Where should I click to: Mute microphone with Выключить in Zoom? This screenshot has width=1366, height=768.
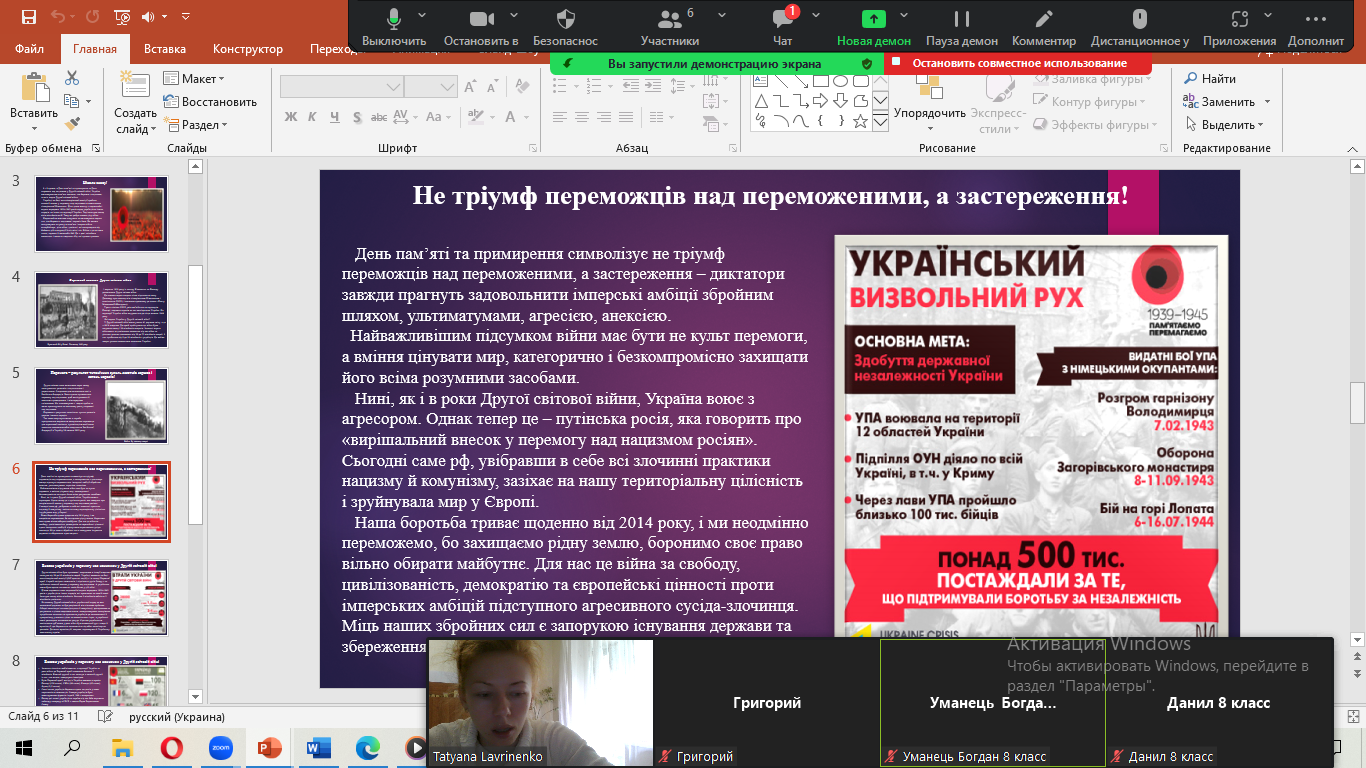pyautogui.click(x=394, y=26)
